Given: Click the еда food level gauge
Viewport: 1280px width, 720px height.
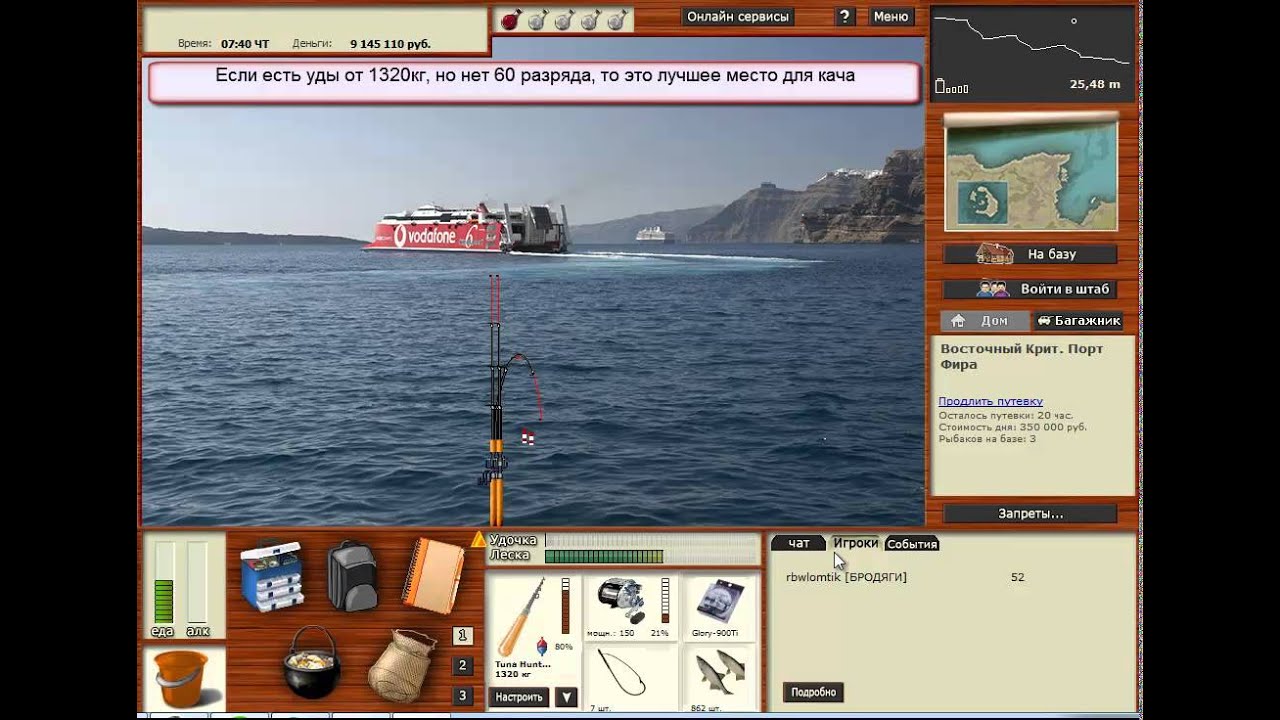Looking at the screenshot, I should pos(163,583).
